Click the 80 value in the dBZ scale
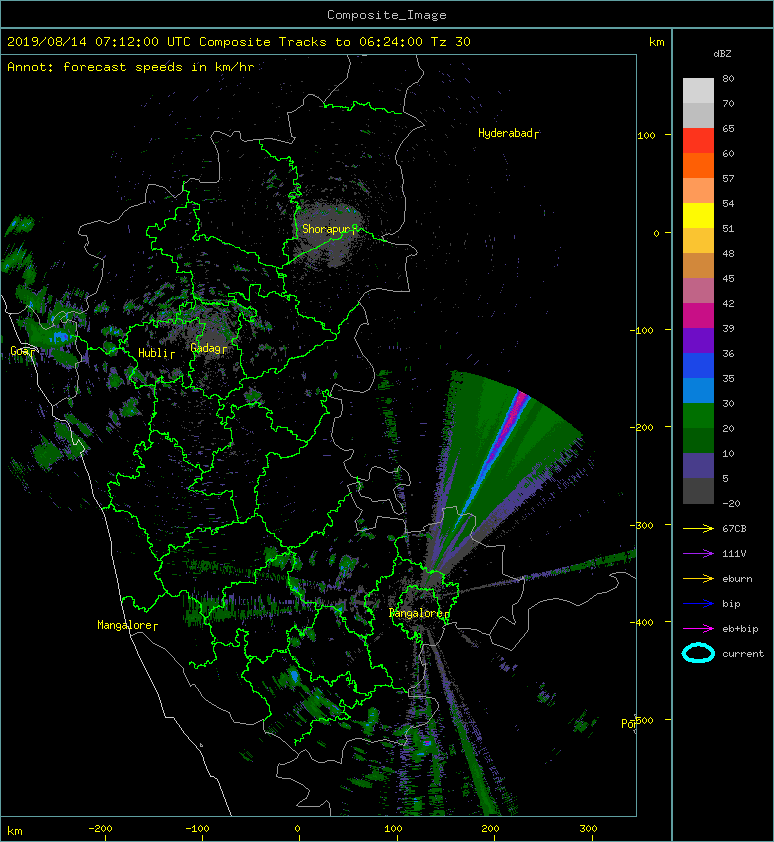 click(728, 78)
